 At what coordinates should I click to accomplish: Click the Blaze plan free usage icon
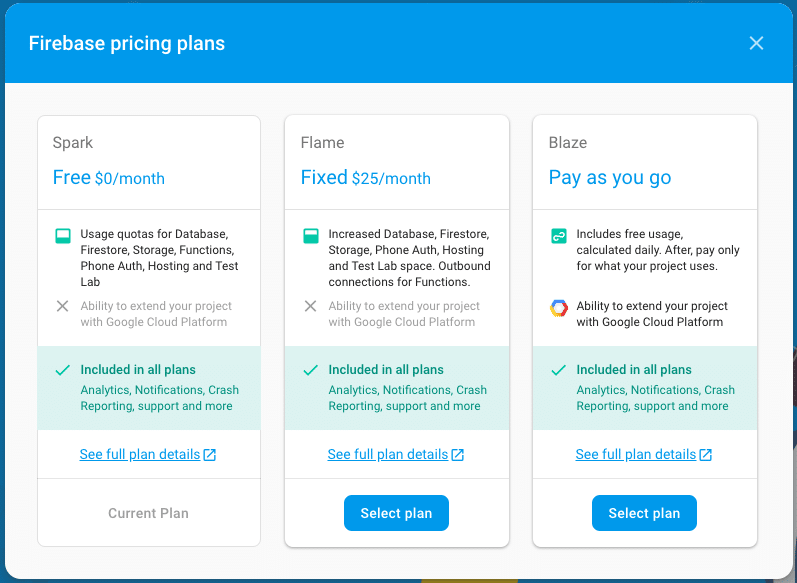tap(559, 237)
